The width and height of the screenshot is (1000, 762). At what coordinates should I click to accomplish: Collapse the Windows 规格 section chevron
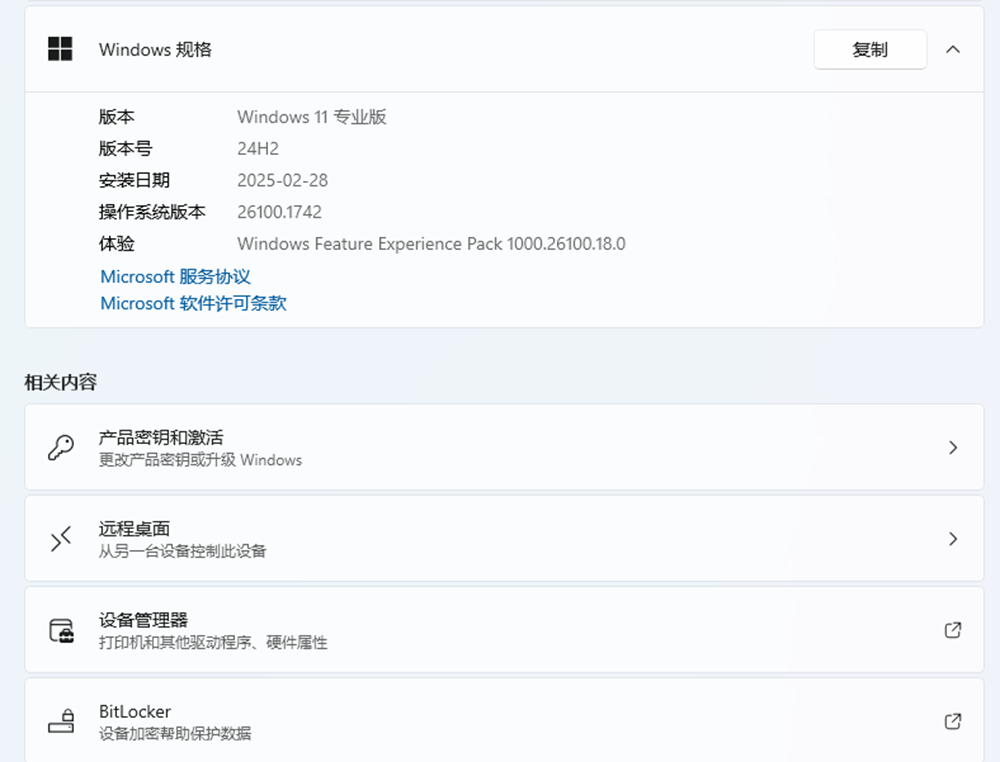coord(953,49)
